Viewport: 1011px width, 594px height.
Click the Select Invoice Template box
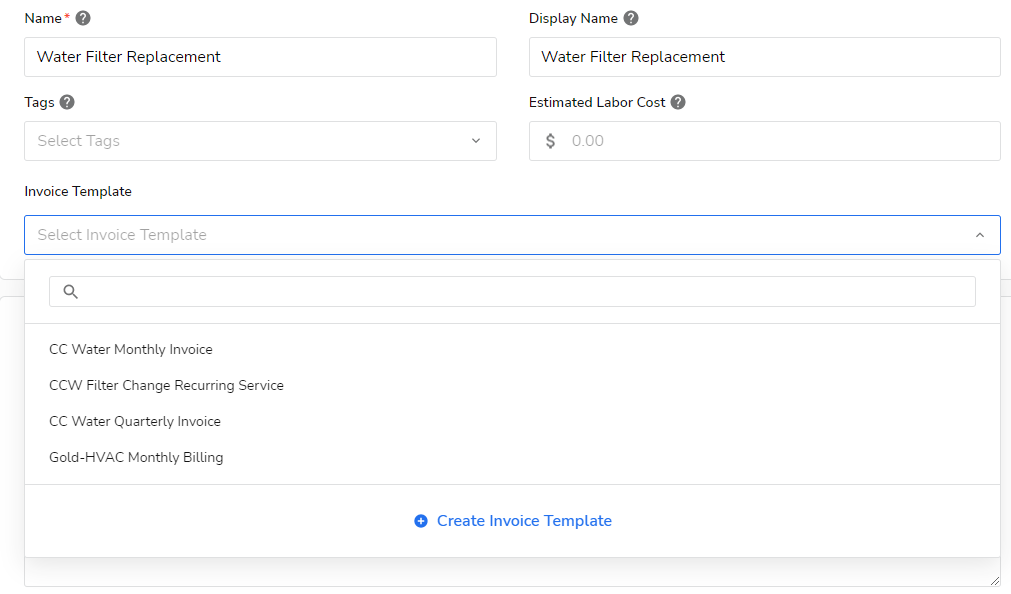(500, 235)
